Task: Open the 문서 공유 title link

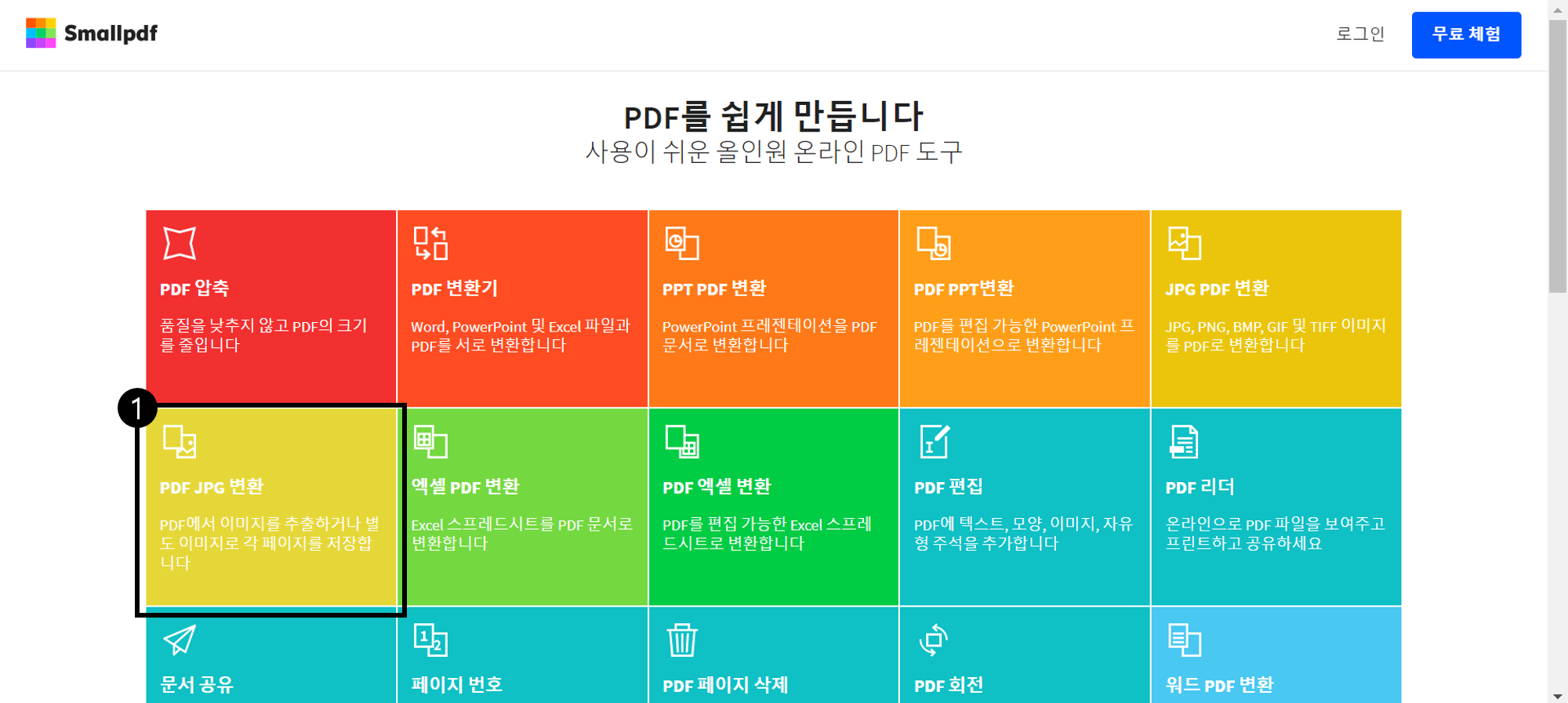Action: (x=197, y=685)
